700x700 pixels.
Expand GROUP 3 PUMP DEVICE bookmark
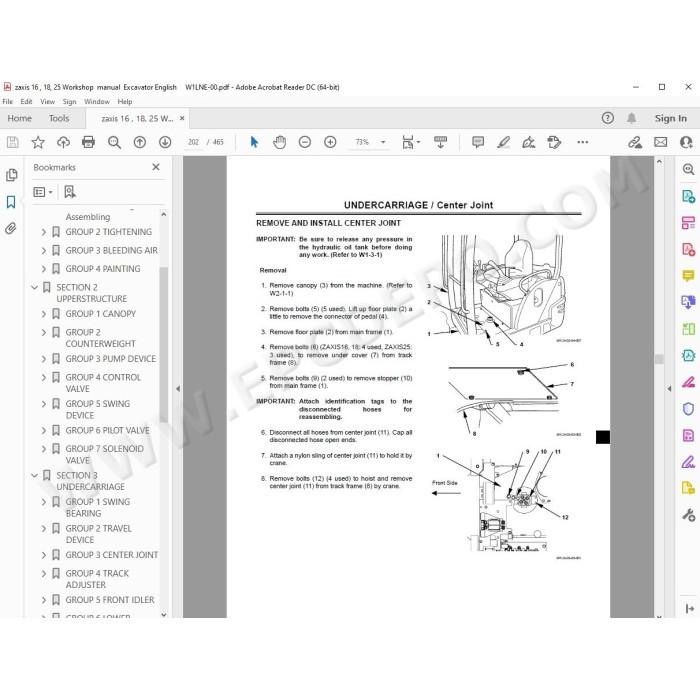coord(44,359)
